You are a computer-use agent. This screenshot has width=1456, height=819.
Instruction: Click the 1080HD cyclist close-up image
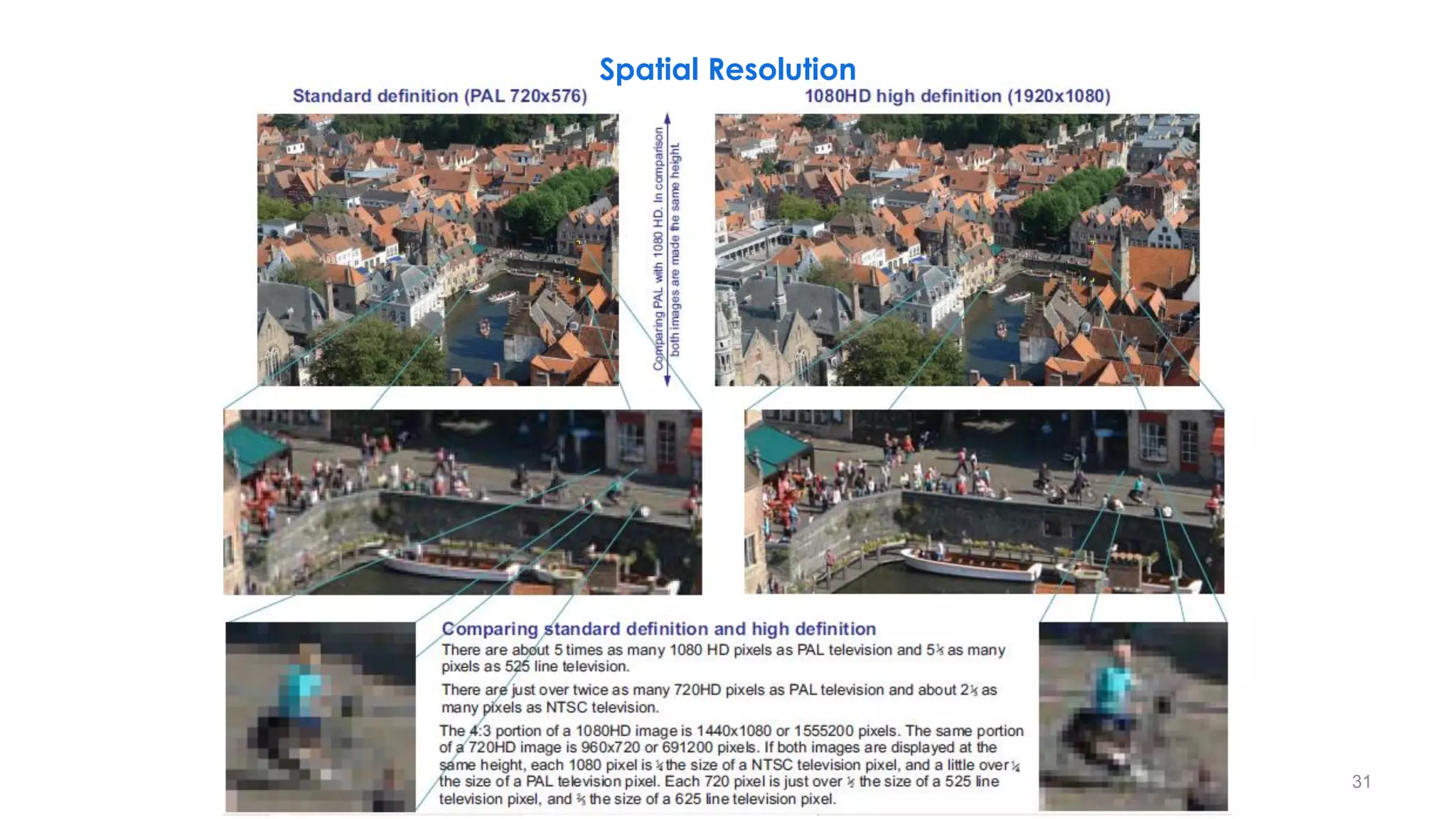[1133, 717]
